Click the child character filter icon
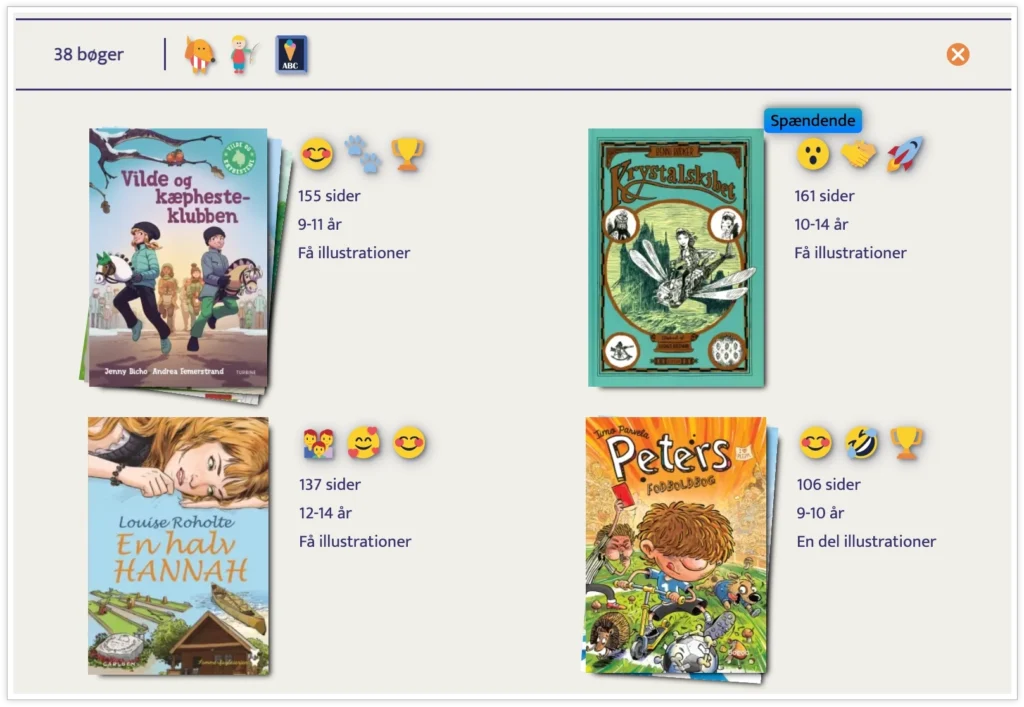Viewport: 1024px width, 707px height. [241, 54]
